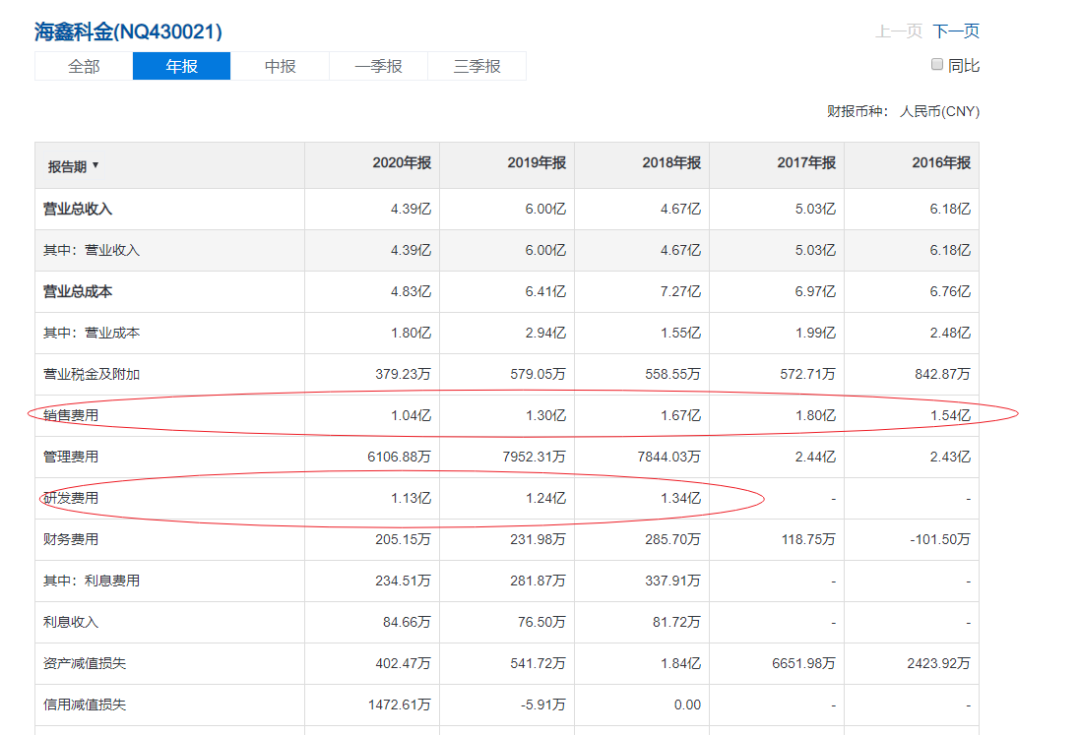Click the 2.94亿 operating cost value

[546, 333]
